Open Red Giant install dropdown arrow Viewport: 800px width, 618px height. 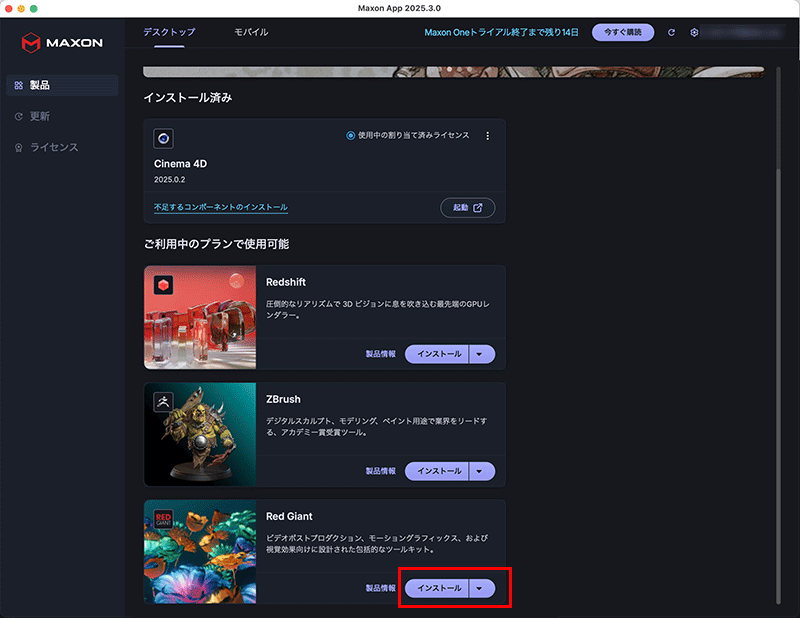pos(481,588)
